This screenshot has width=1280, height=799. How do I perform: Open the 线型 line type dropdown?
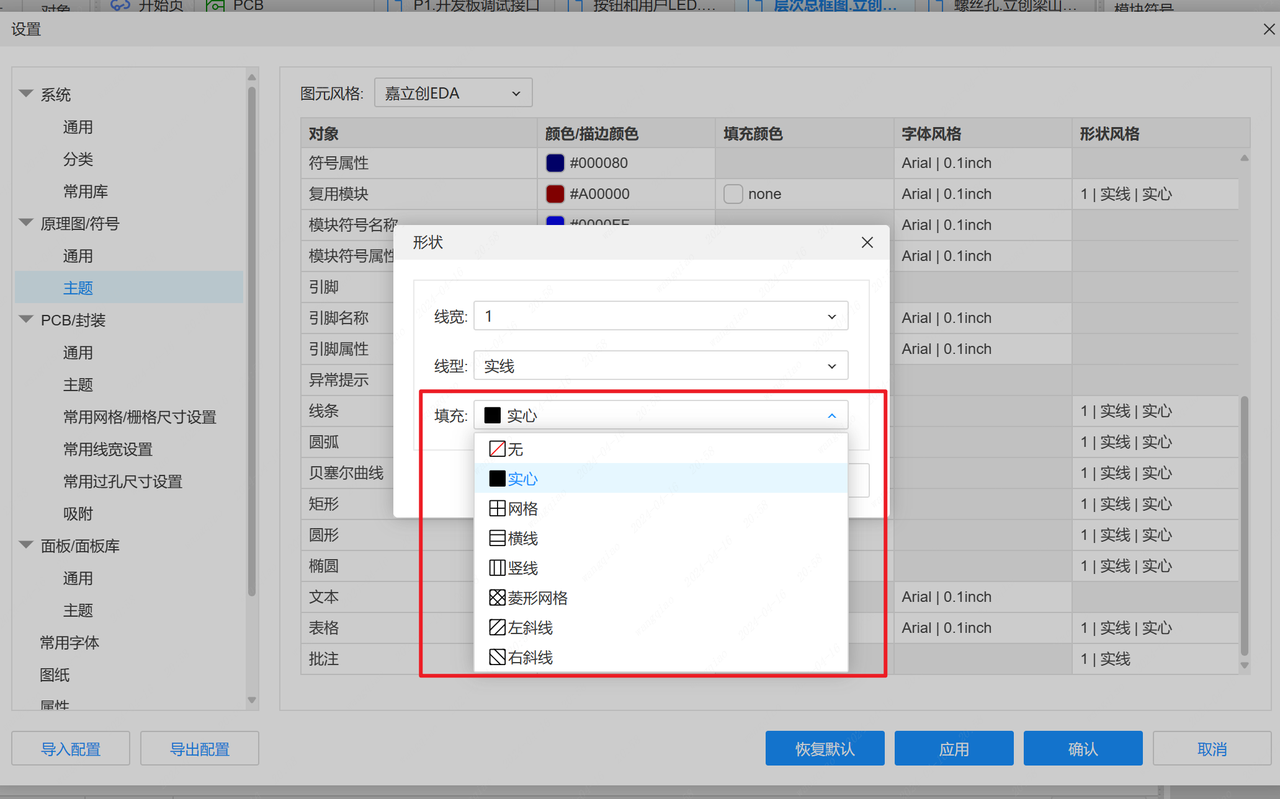661,366
